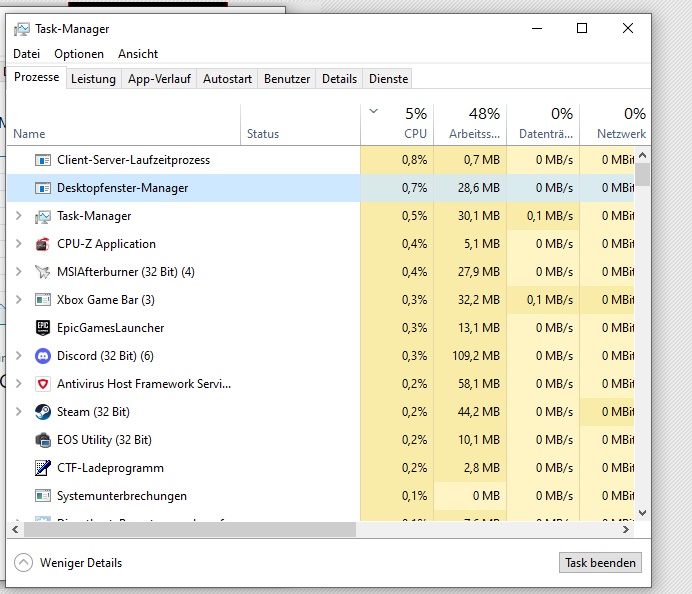Click the sort arrow above the CPU column
This screenshot has width=692, height=594.
374,111
